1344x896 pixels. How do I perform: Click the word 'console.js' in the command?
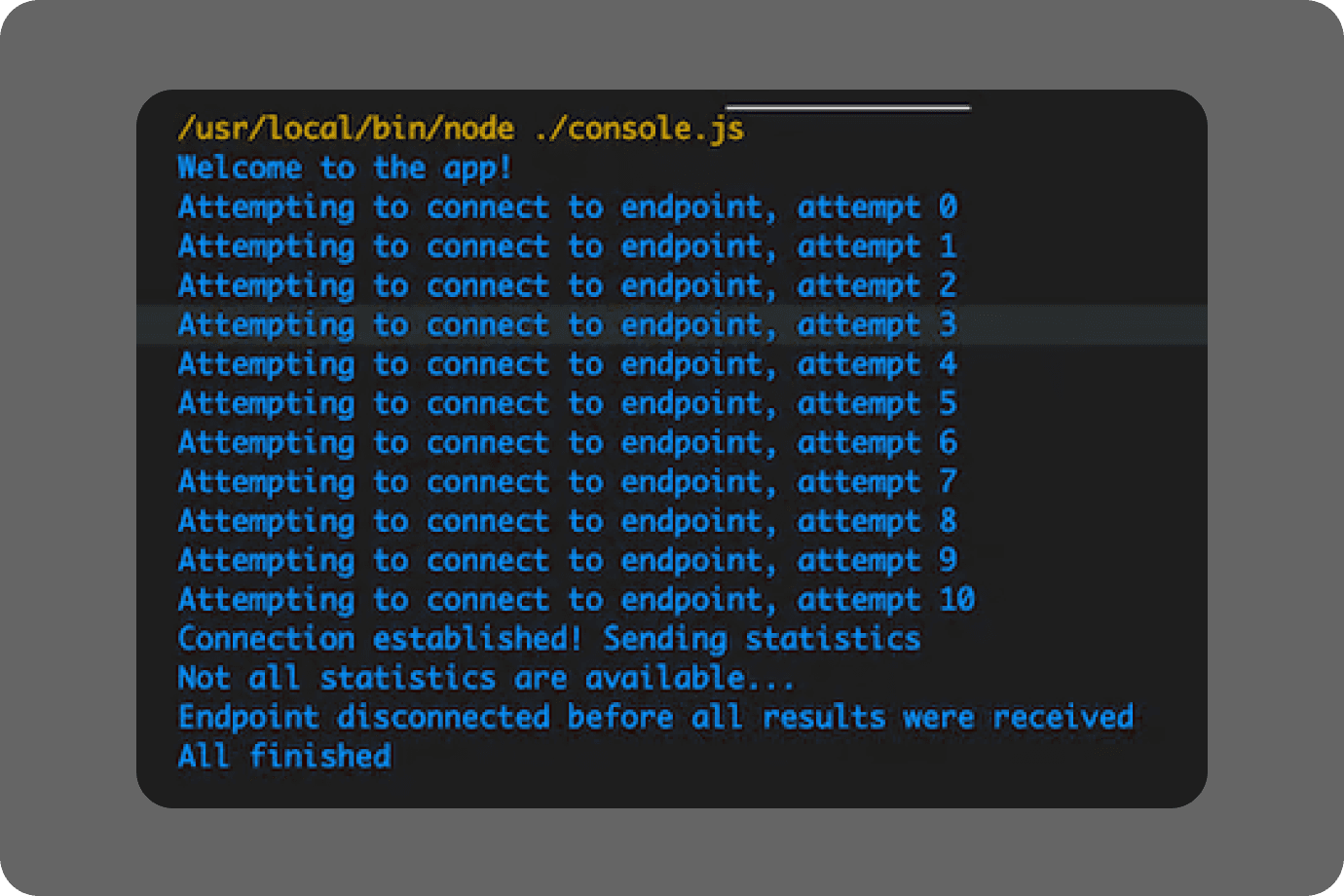[656, 129]
